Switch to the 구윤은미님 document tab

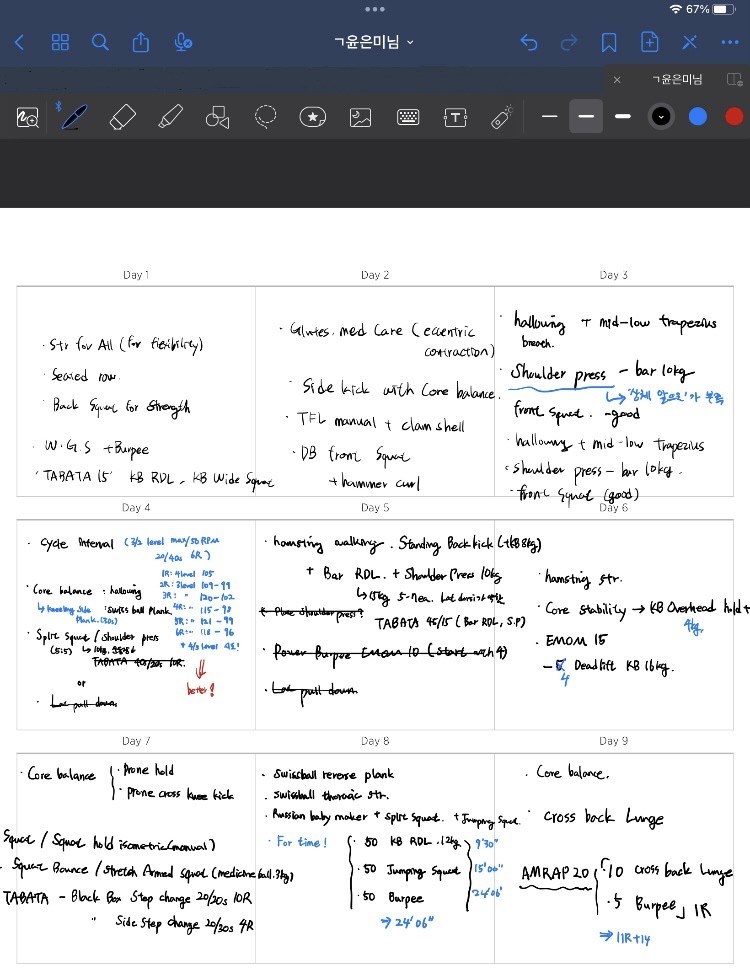677,79
